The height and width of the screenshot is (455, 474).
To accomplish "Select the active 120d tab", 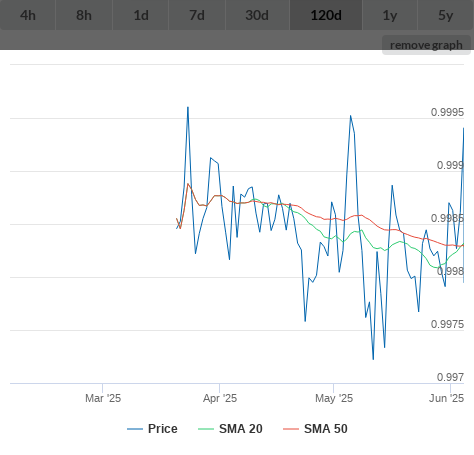I will pos(326,15).
